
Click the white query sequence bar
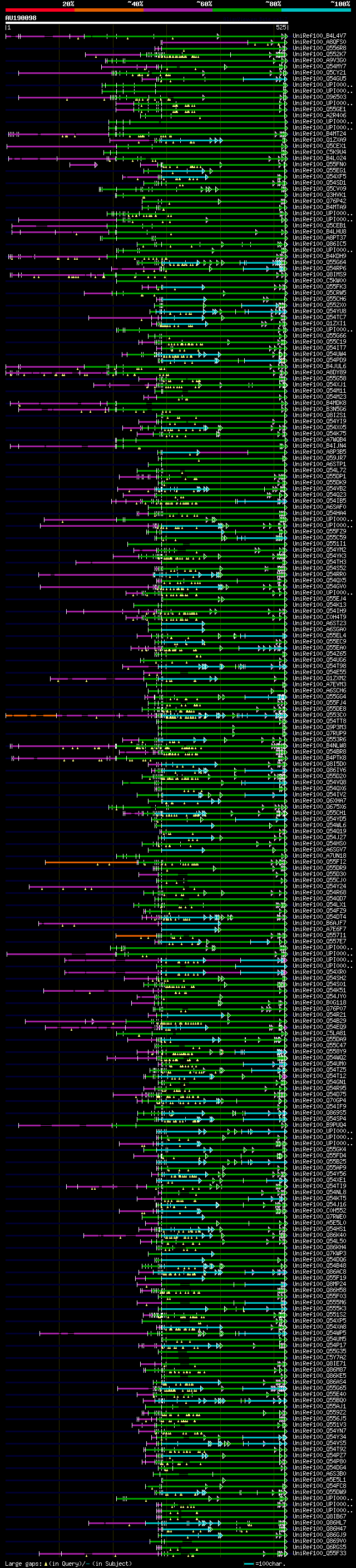tap(147, 23)
